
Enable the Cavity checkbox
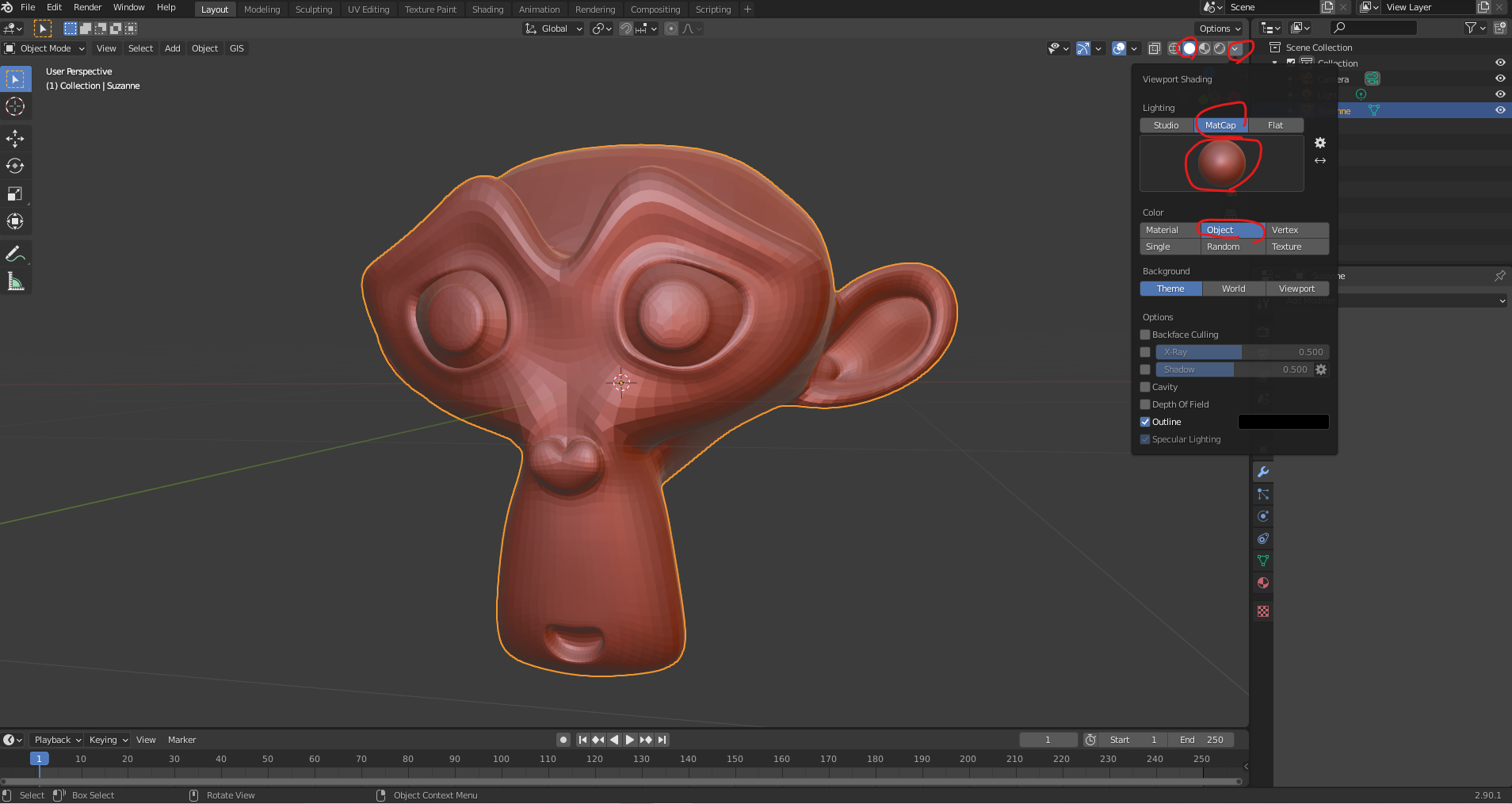[1145, 387]
